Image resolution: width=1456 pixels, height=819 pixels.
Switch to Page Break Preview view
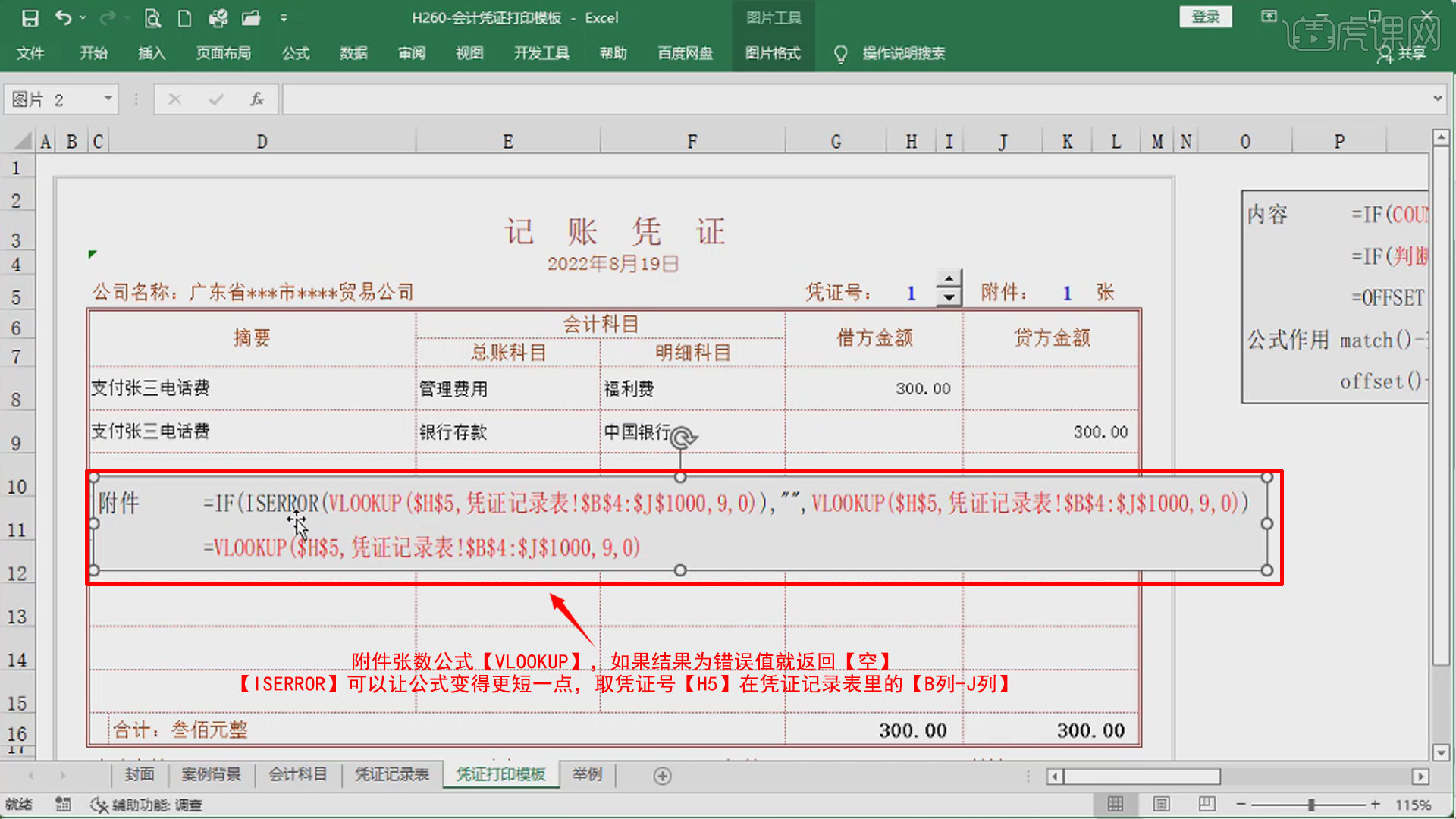pos(1207,804)
